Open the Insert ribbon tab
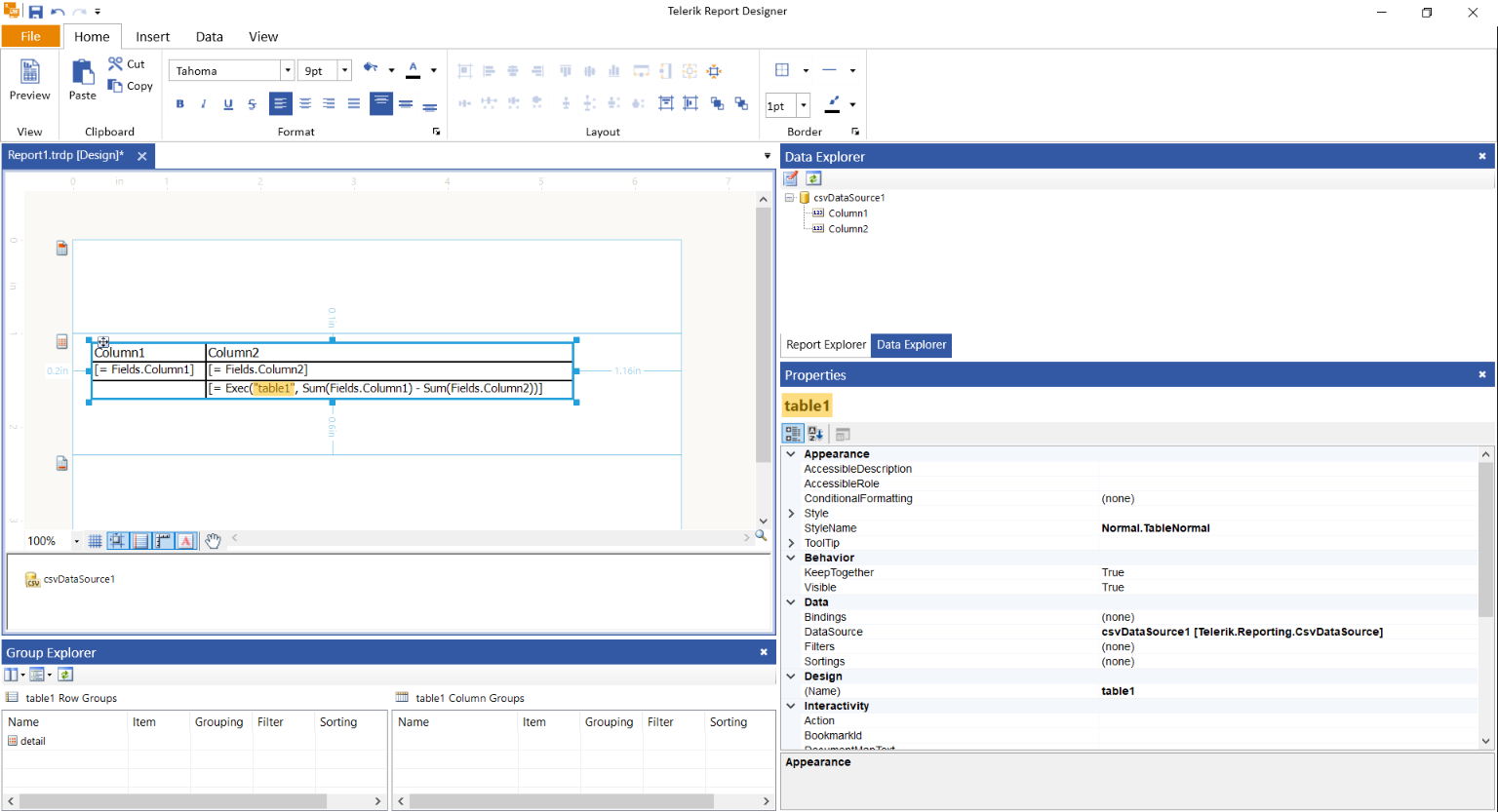Viewport: 1498px width, 812px height. 152,37
